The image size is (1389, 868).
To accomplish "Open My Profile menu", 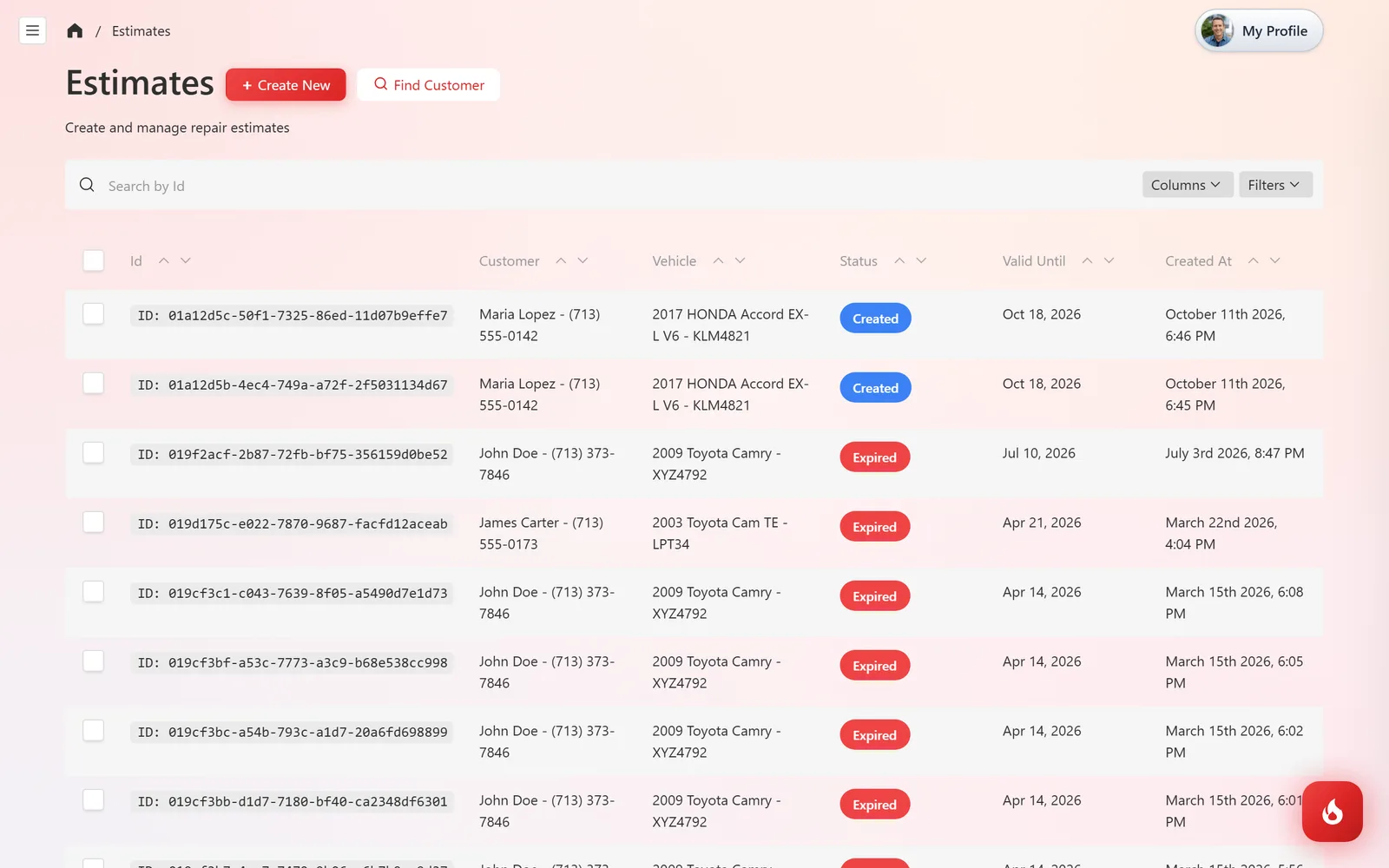I will pos(1259,31).
